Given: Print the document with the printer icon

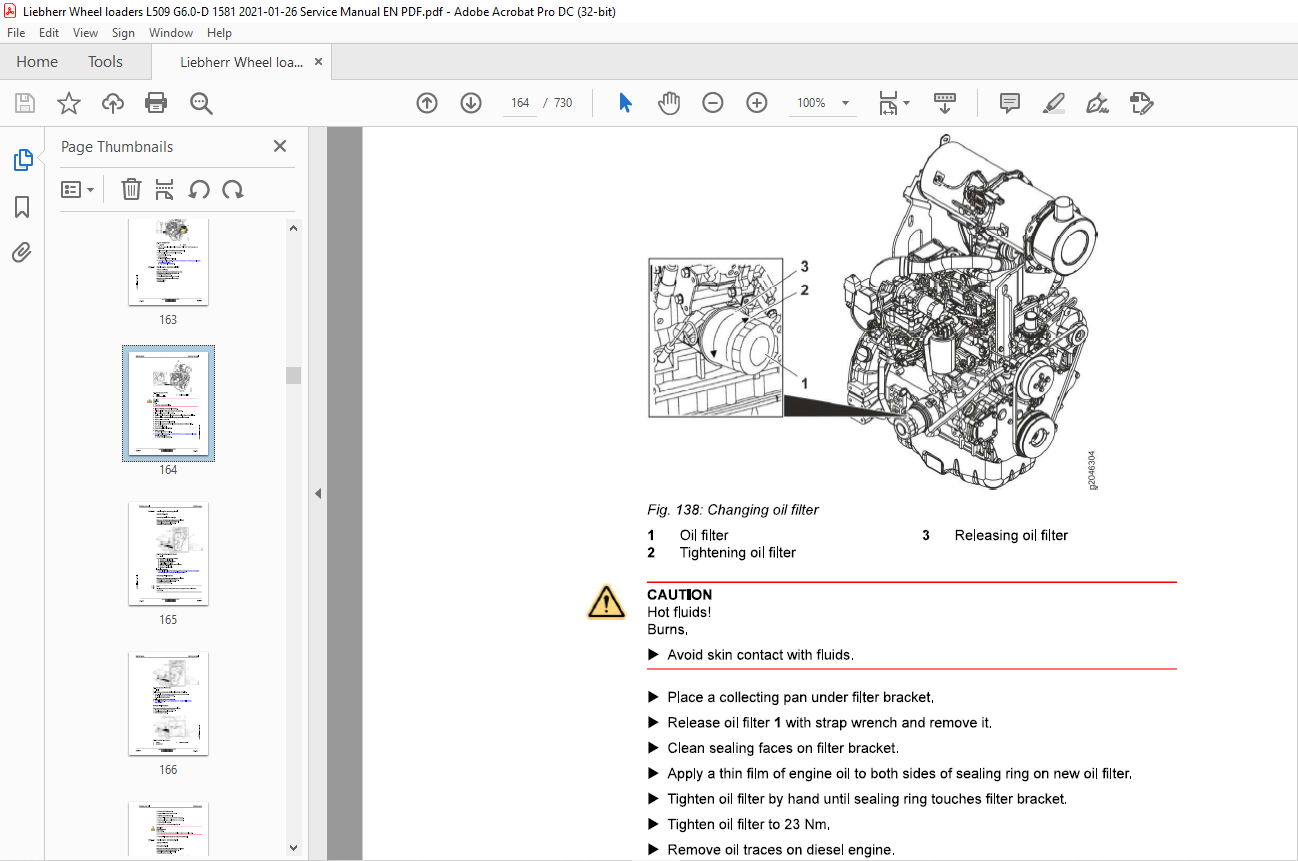Looking at the screenshot, I should pos(156,103).
